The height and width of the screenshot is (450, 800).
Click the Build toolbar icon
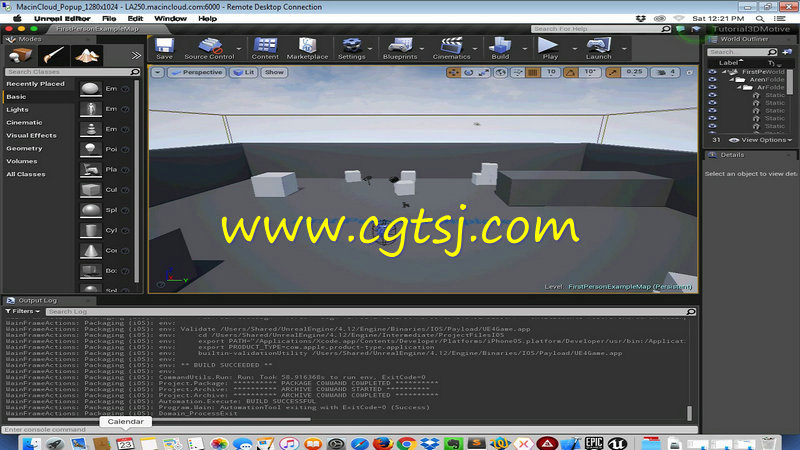500,48
